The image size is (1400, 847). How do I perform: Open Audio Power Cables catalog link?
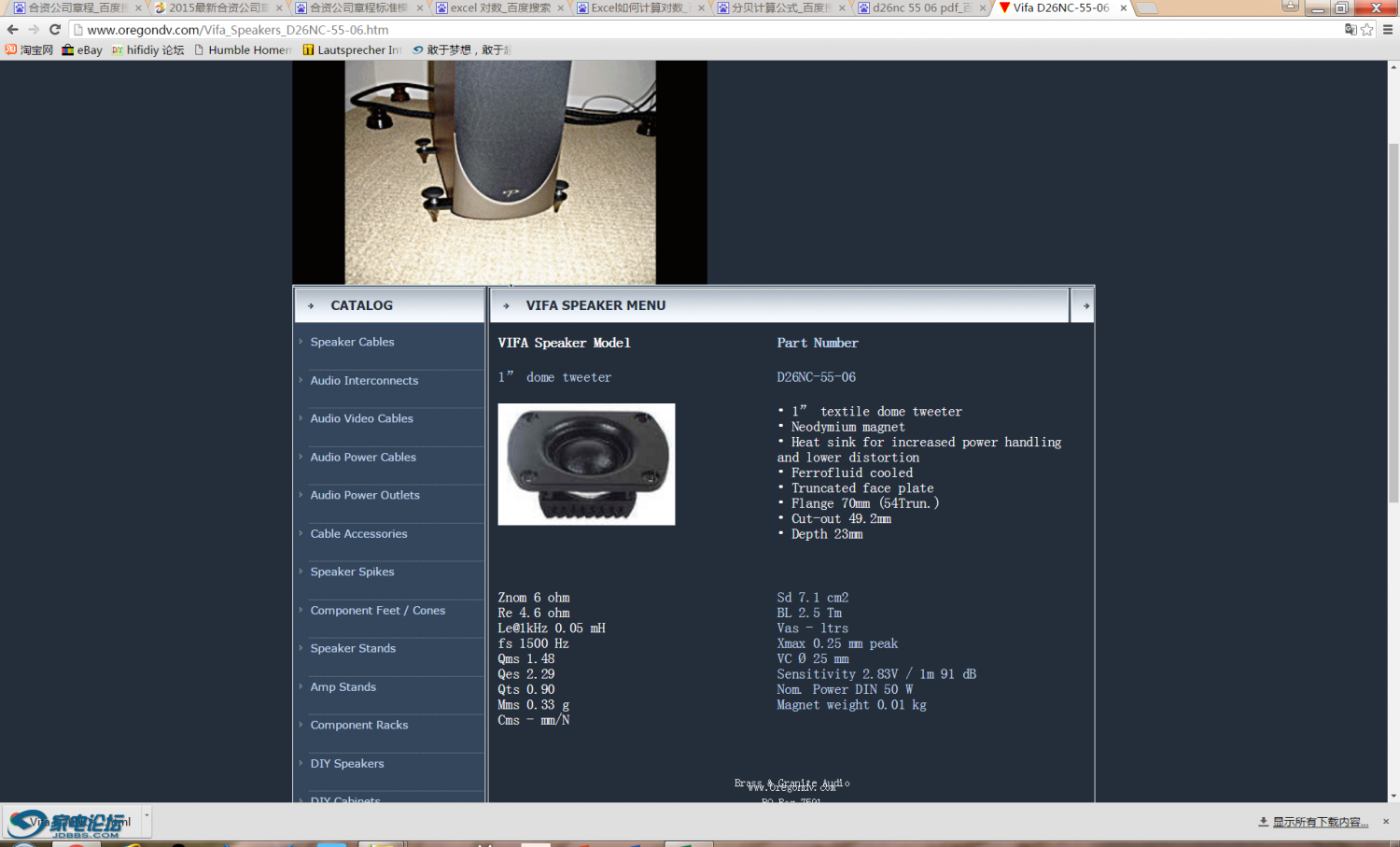363,457
